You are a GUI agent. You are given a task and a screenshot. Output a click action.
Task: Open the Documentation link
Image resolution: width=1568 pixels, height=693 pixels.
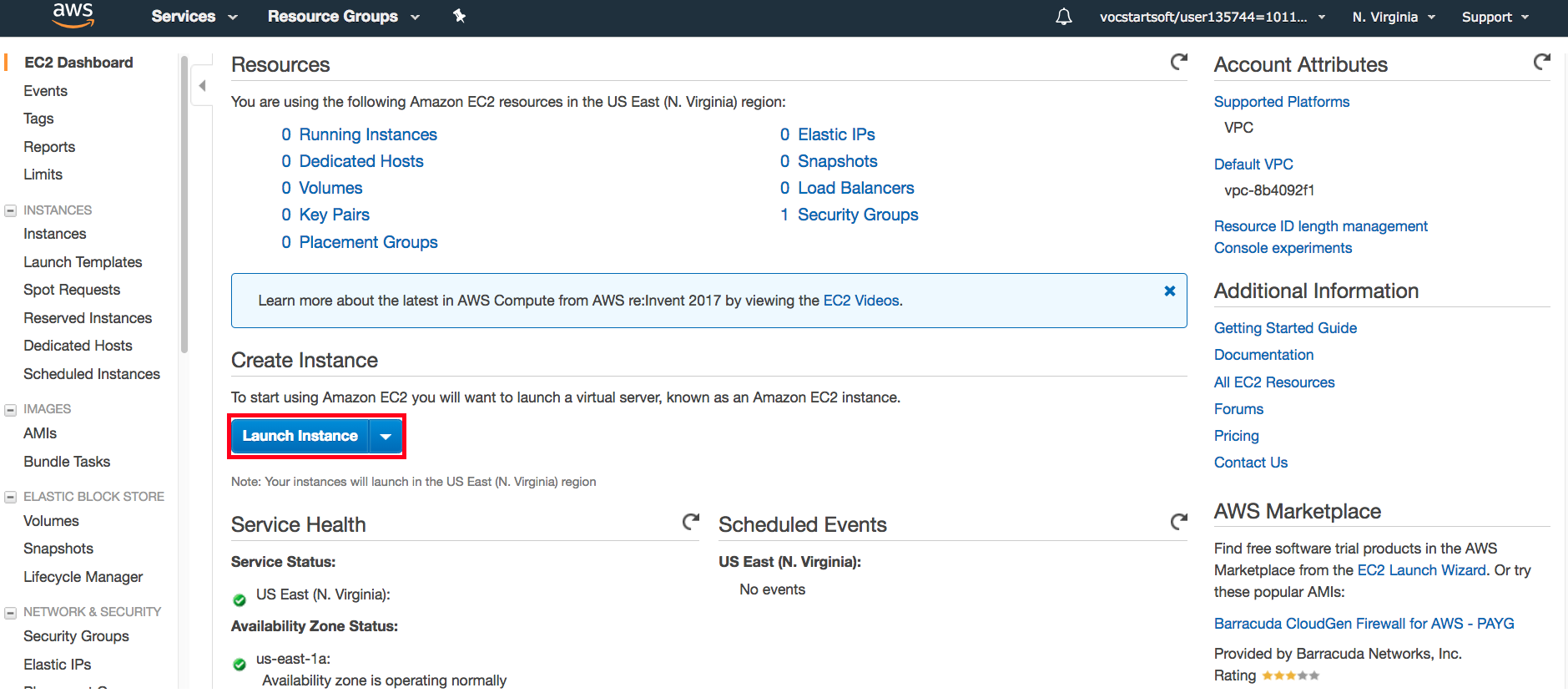pos(1263,355)
